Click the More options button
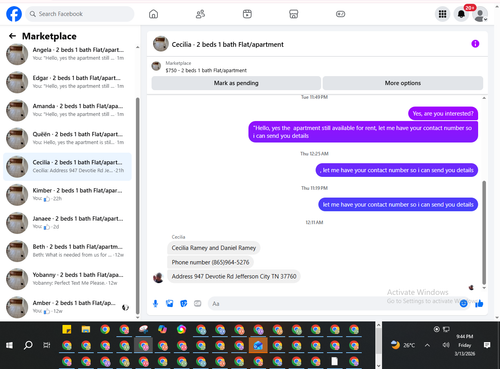The image size is (500, 369). [403, 83]
